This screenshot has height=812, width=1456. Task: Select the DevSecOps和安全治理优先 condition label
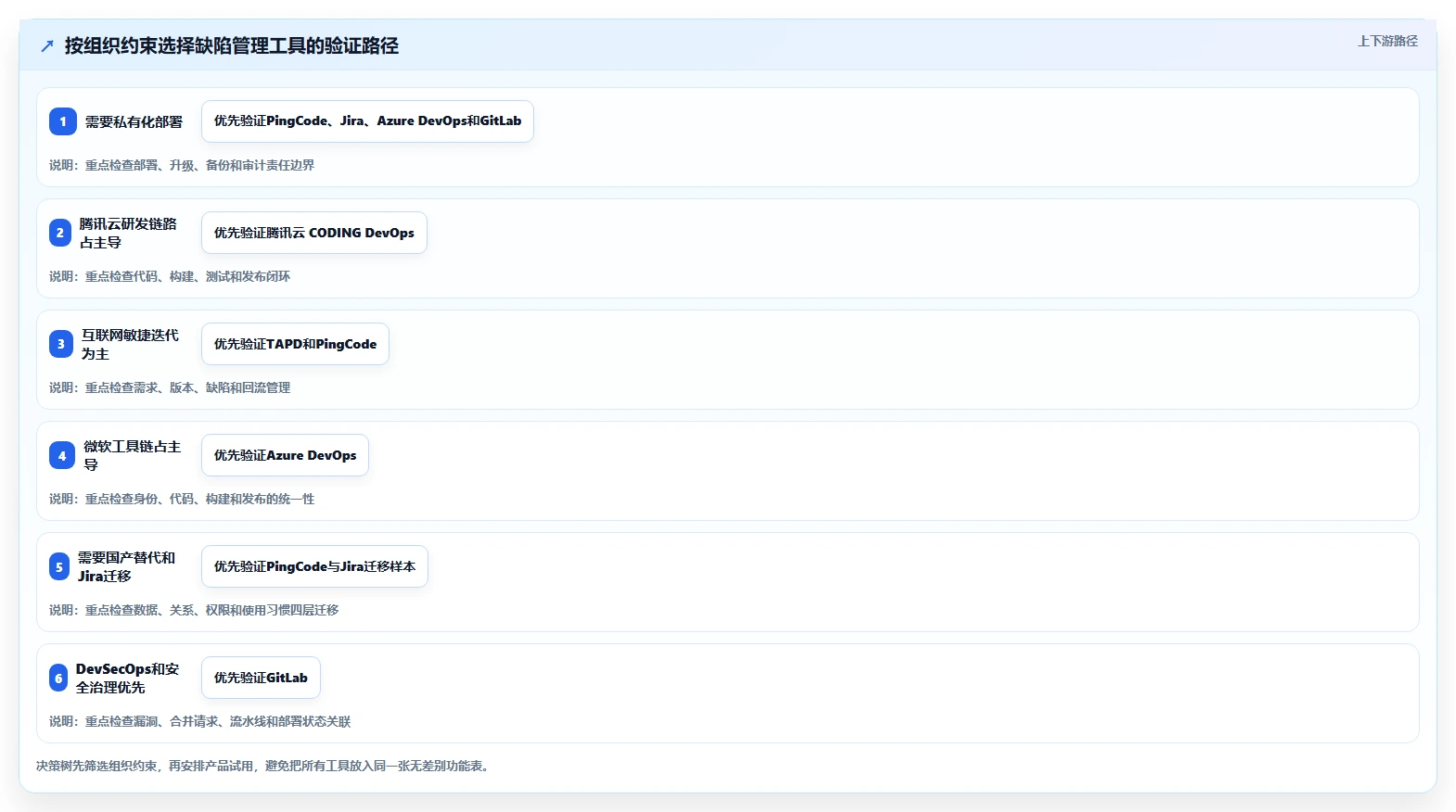click(127, 678)
